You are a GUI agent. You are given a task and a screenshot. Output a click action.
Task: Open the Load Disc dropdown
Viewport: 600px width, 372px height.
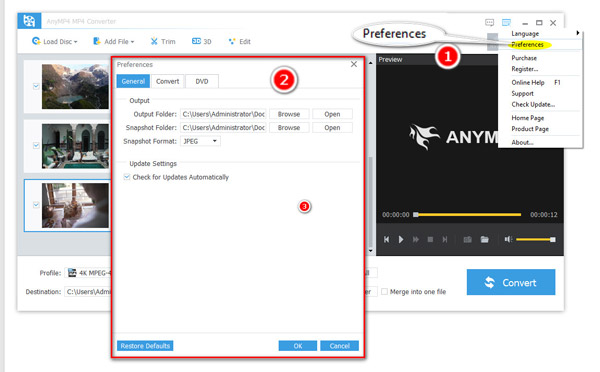click(x=54, y=41)
